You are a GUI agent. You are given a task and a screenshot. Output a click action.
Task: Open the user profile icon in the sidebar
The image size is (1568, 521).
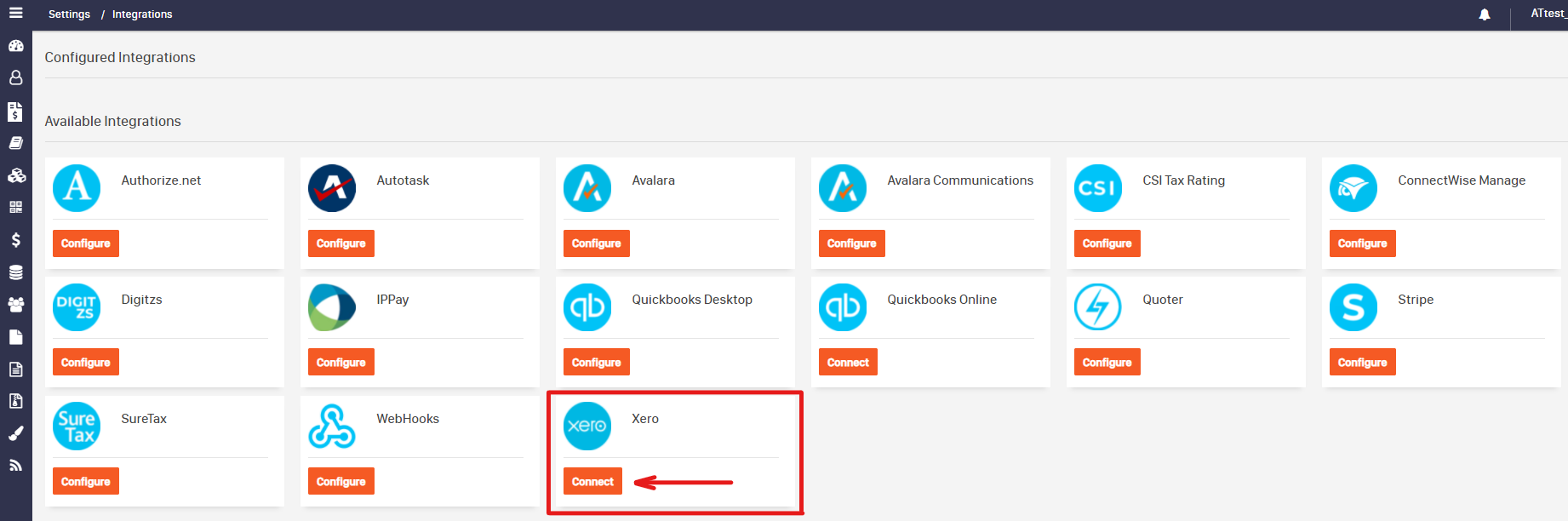[x=15, y=77]
